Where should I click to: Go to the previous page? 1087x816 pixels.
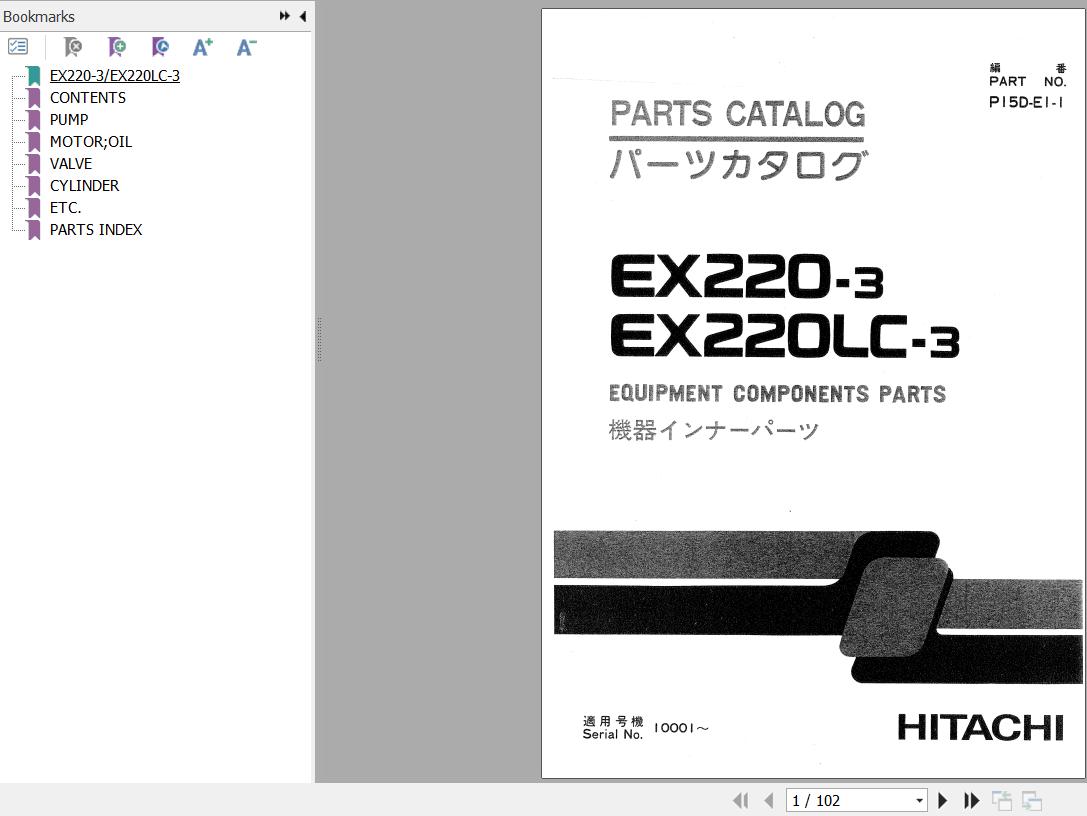pyautogui.click(x=769, y=801)
